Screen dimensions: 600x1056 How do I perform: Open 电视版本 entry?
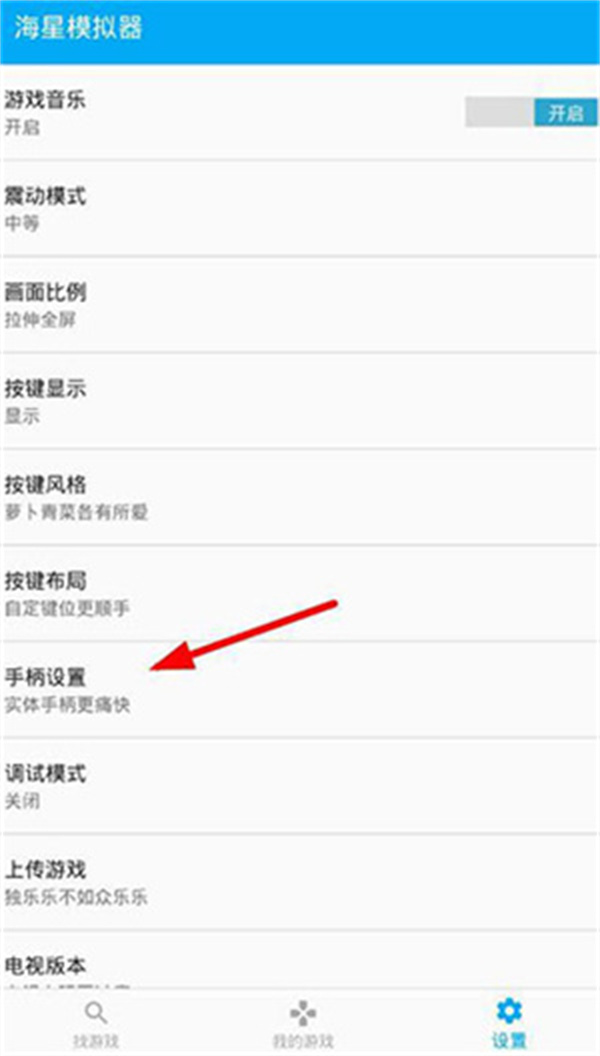point(300,960)
